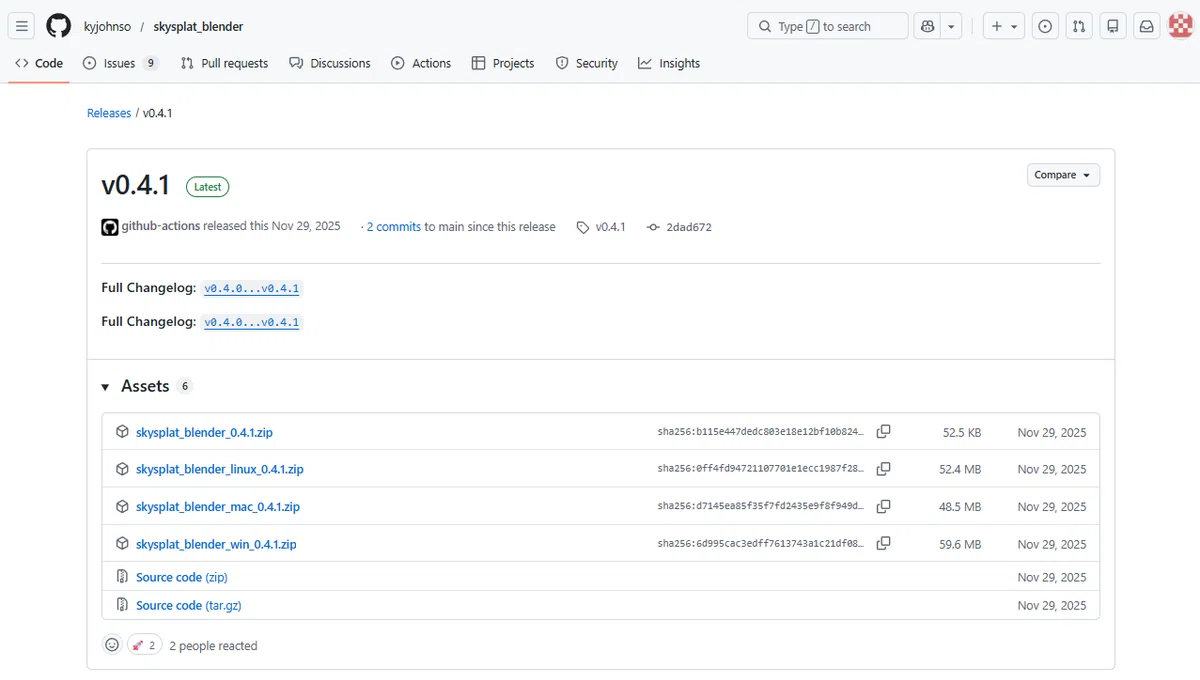Open first v0.4.0...v0.4.1 changelog link
The height and width of the screenshot is (680, 1200).
click(x=252, y=288)
